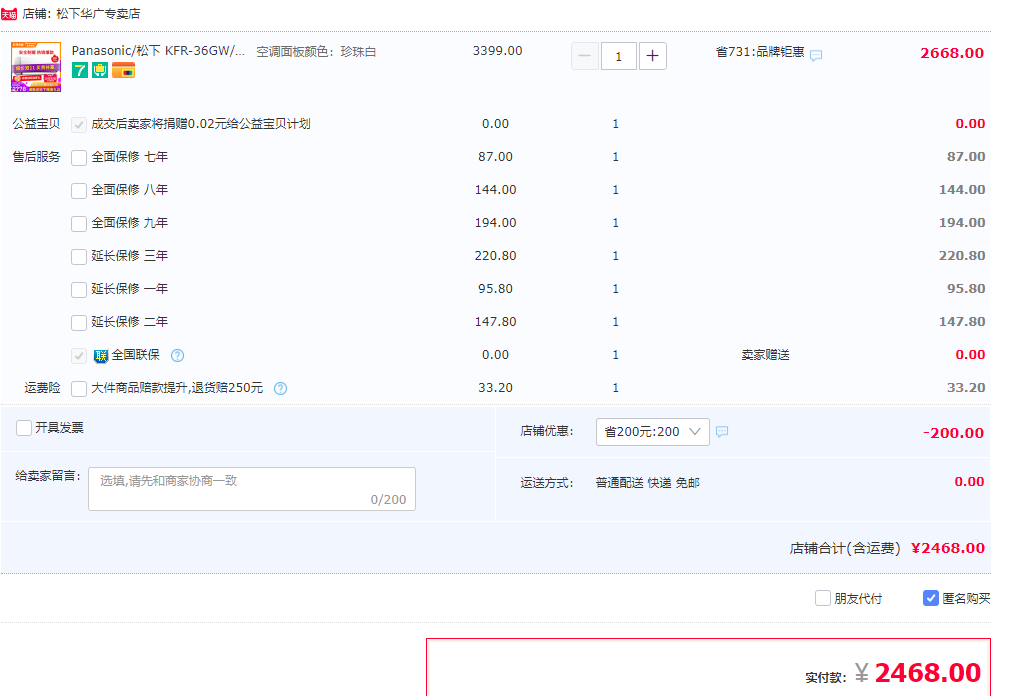This screenshot has height=696, width=1018.
Task: Click the original price 3399.00
Action: coord(497,51)
